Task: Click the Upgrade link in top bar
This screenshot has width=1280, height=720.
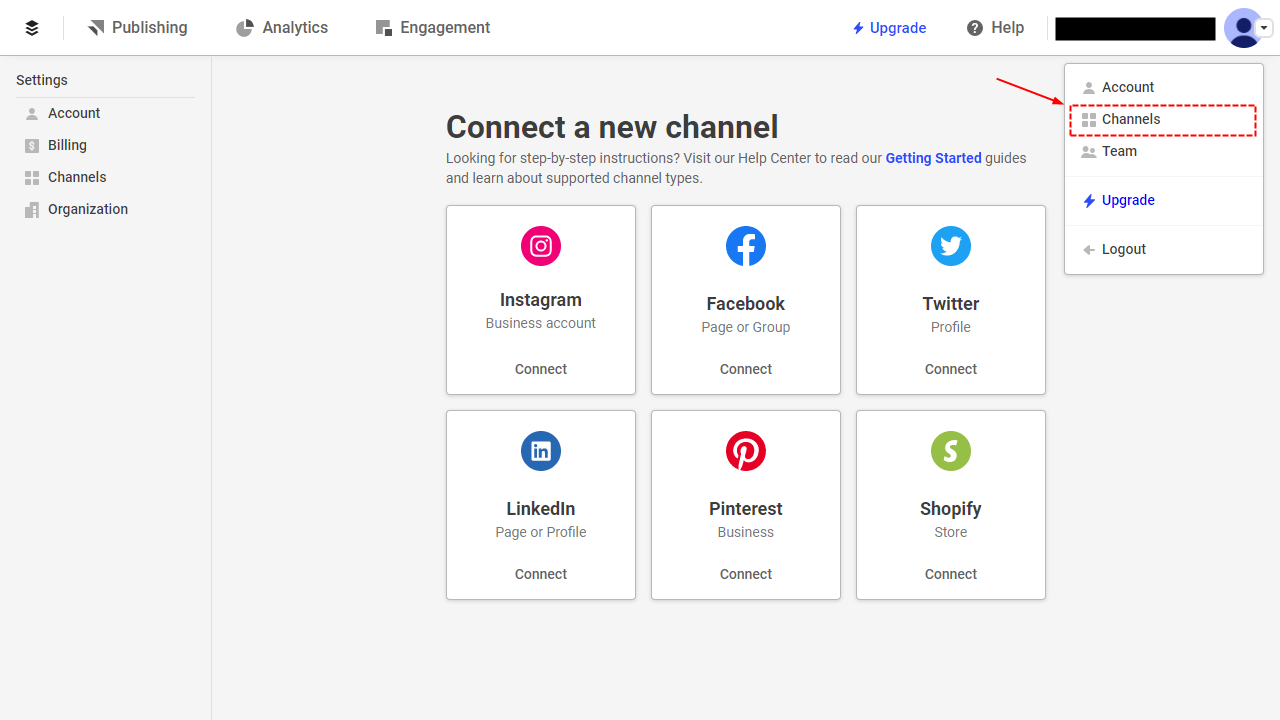Action: (889, 28)
